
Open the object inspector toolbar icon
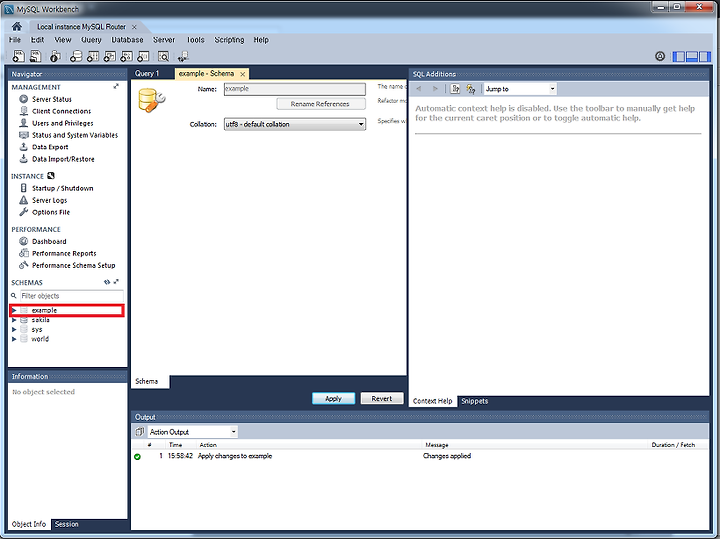(x=55, y=56)
